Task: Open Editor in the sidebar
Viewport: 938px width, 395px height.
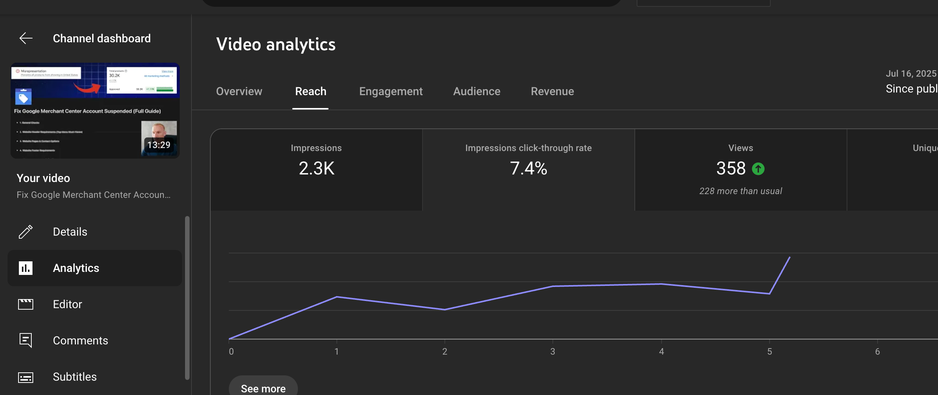Action: [95, 304]
